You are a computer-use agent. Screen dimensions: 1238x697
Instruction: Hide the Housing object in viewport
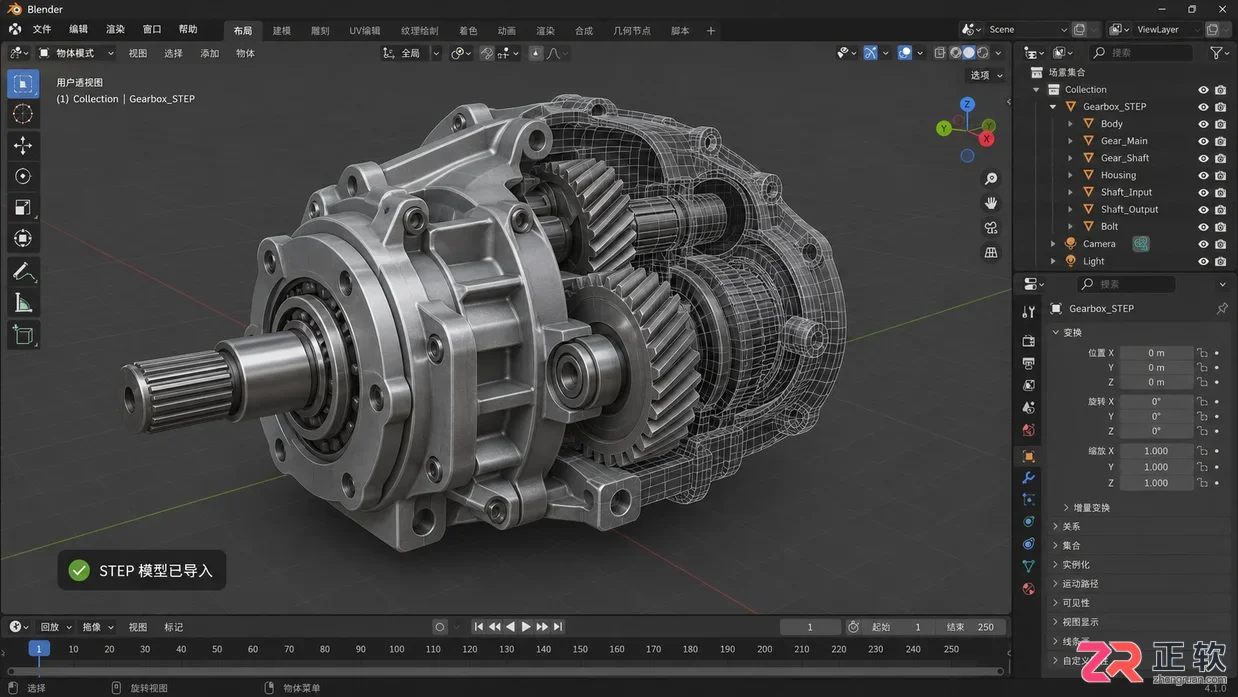pyautogui.click(x=1203, y=175)
